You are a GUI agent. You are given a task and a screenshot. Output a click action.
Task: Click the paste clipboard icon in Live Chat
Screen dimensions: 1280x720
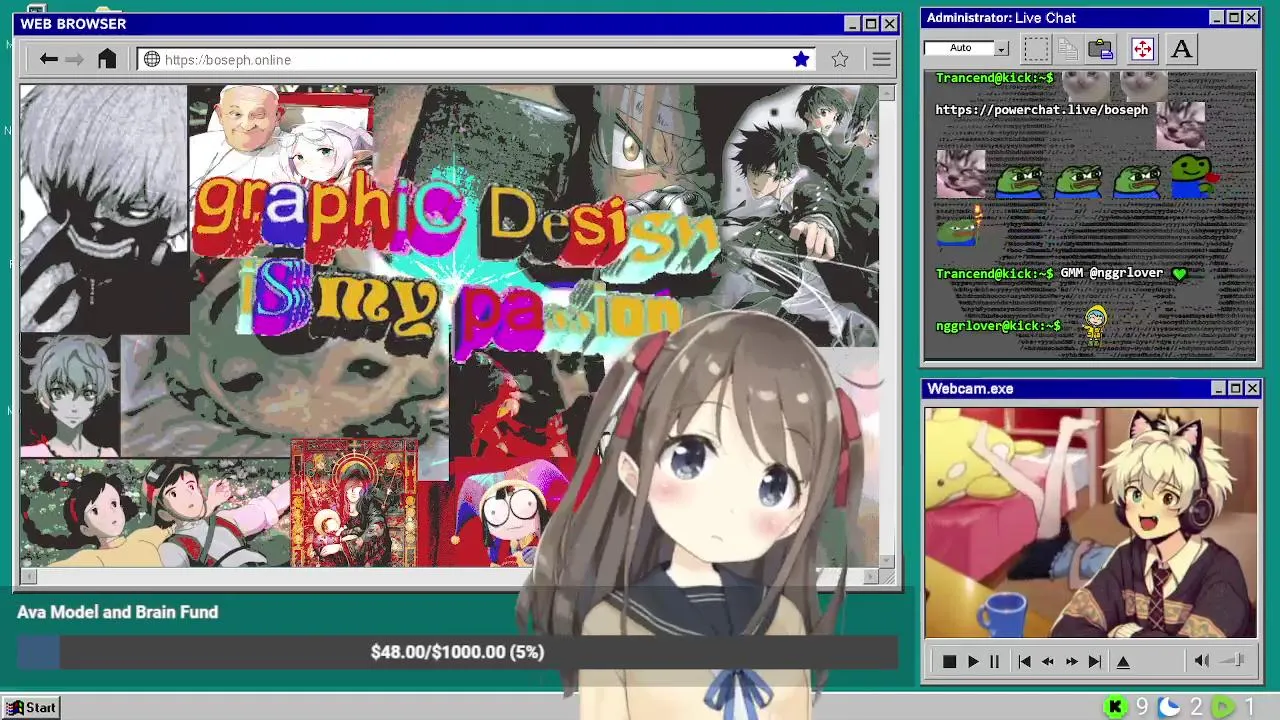[x=1101, y=48]
